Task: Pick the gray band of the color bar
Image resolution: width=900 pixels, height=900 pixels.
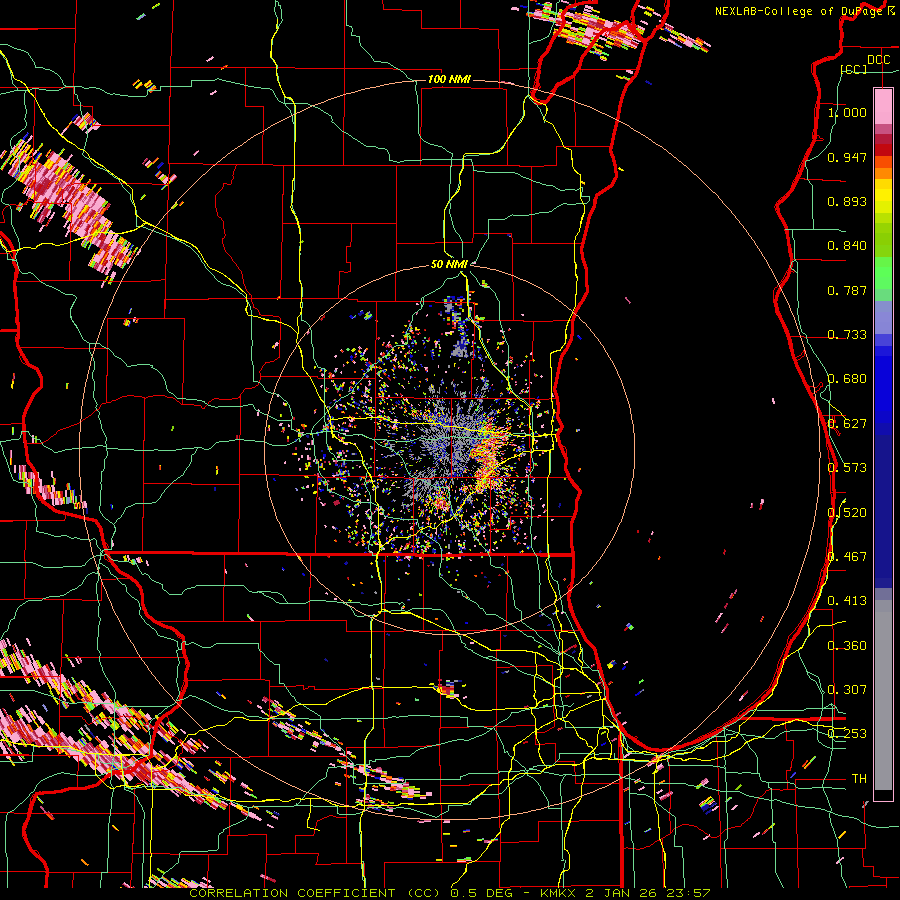Action: tap(883, 695)
